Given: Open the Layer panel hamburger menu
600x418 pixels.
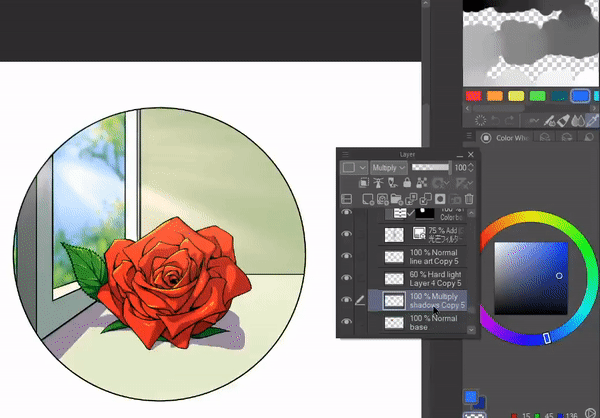Looking at the screenshot, I should tap(346, 155).
